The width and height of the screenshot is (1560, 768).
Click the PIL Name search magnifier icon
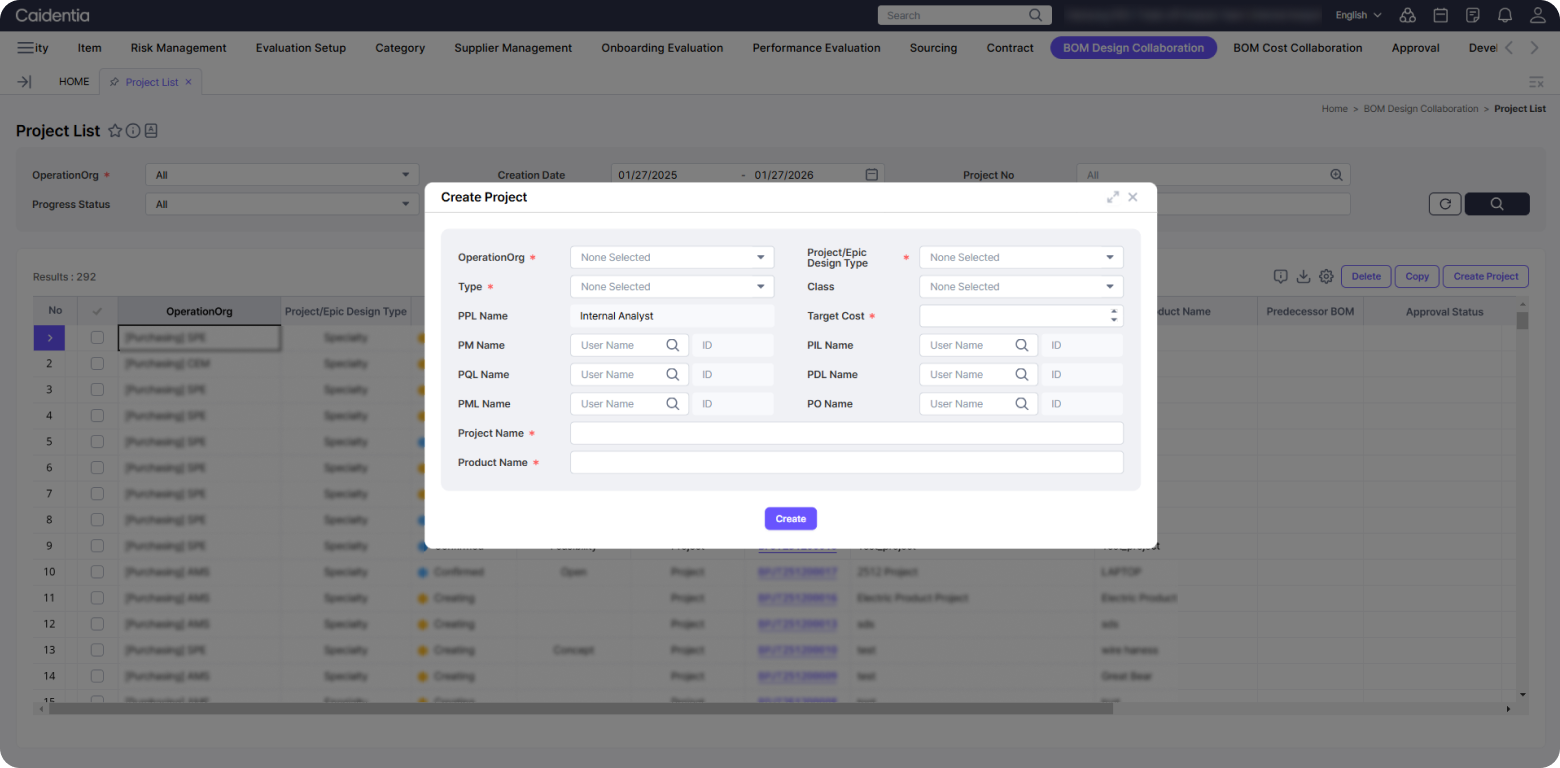point(1022,345)
